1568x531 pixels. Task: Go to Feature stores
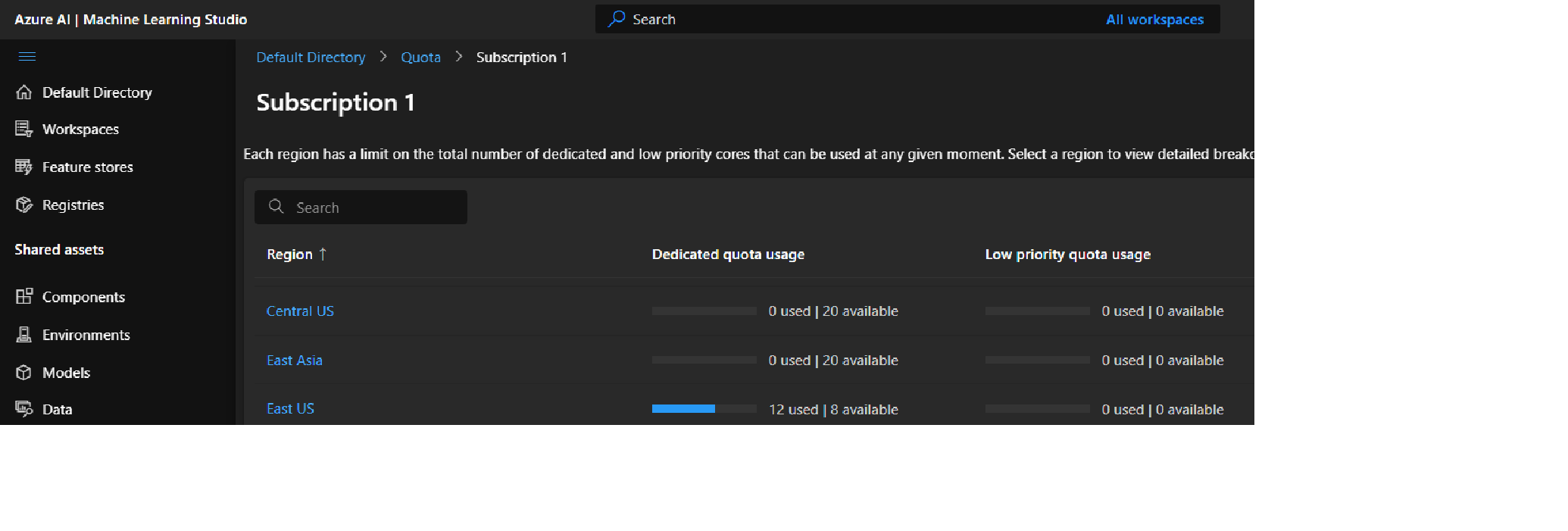(88, 167)
